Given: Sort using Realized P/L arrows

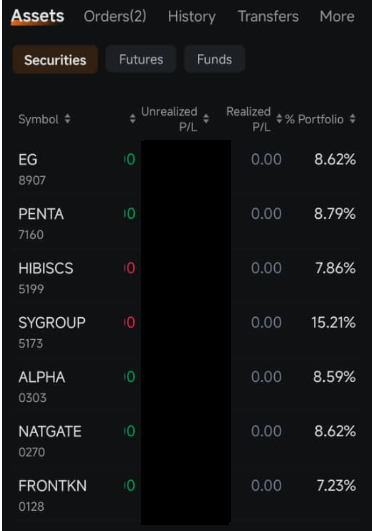Looking at the screenshot, I should pyautogui.click(x=279, y=119).
